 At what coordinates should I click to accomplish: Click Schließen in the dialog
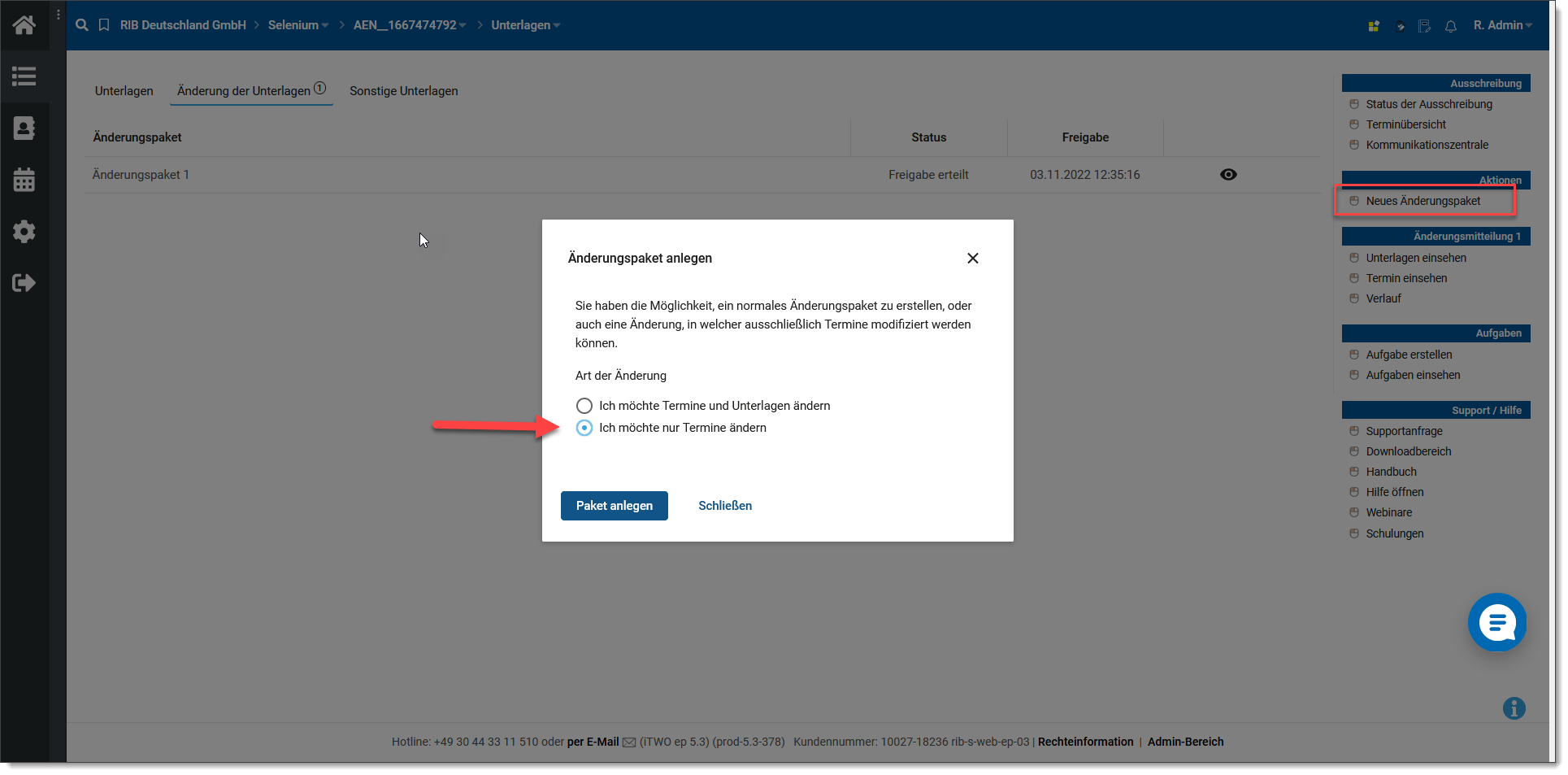pyautogui.click(x=725, y=506)
